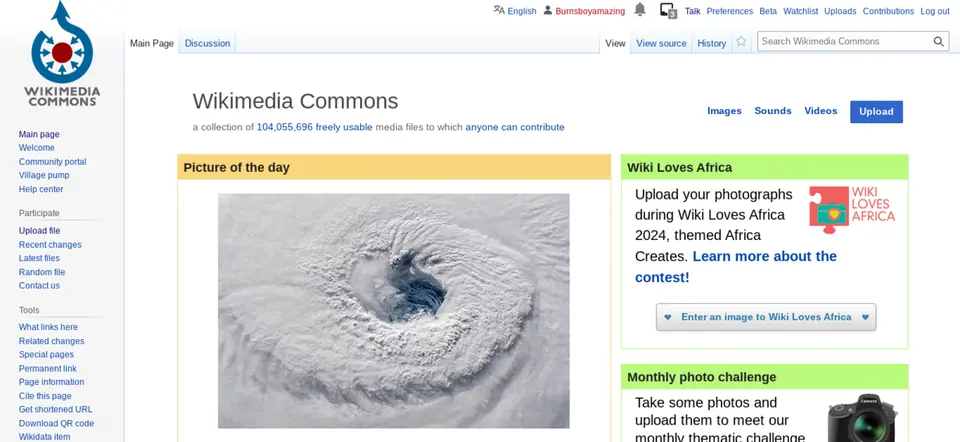Viewport: 960px width, 442px height.
Task: Open the hurricane picture of the day
Action: point(394,311)
